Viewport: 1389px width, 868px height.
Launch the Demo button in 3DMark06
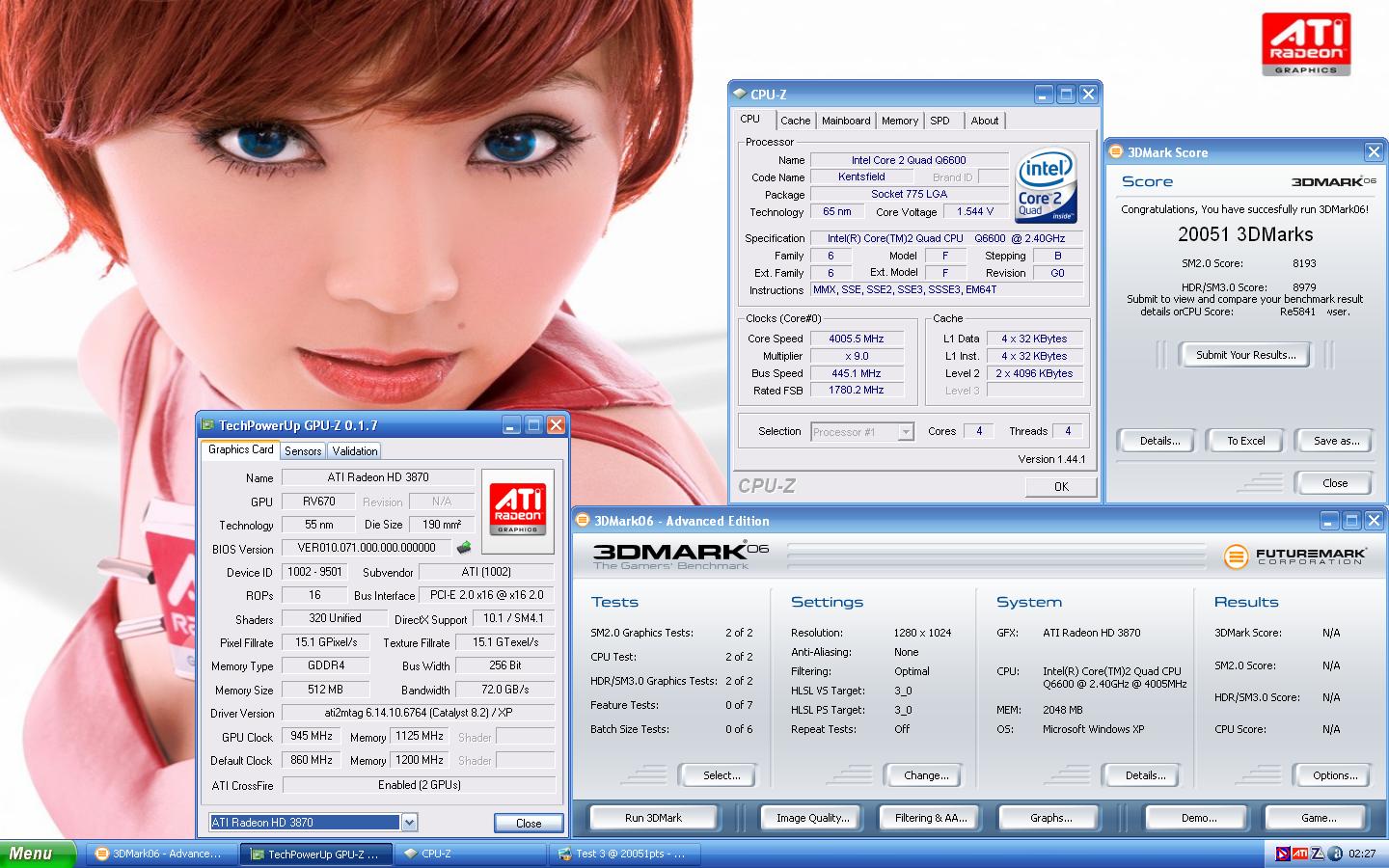1199,818
